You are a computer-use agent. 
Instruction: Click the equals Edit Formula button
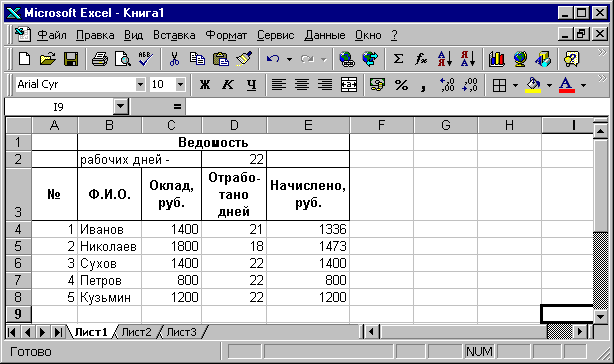(177, 106)
